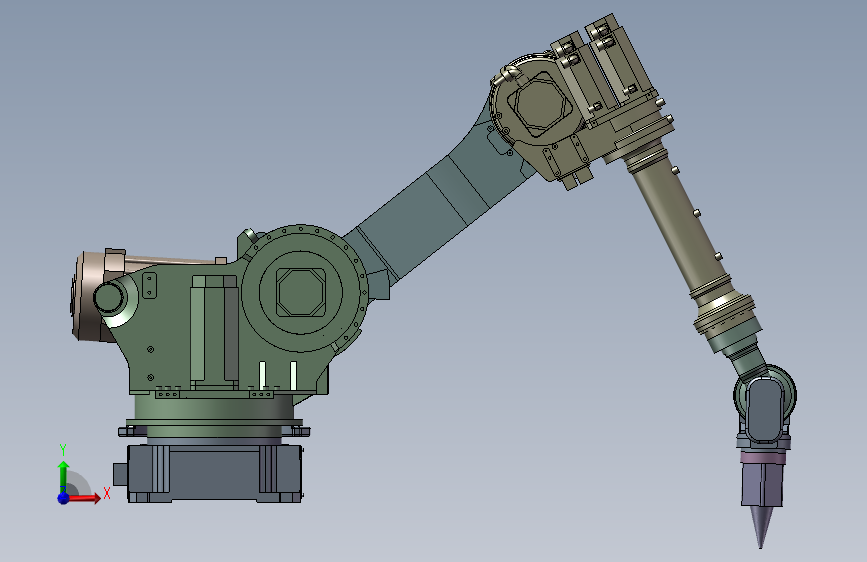
Task: Click the blue Z axis sphere of the triad
Action: (63, 498)
